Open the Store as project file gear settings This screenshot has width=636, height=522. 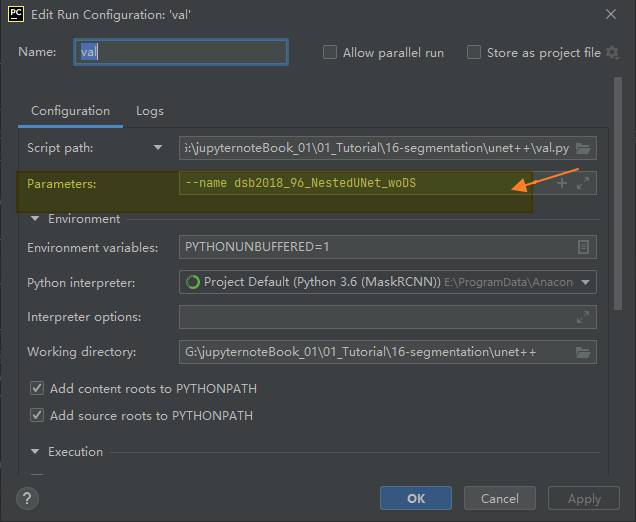click(x=612, y=53)
